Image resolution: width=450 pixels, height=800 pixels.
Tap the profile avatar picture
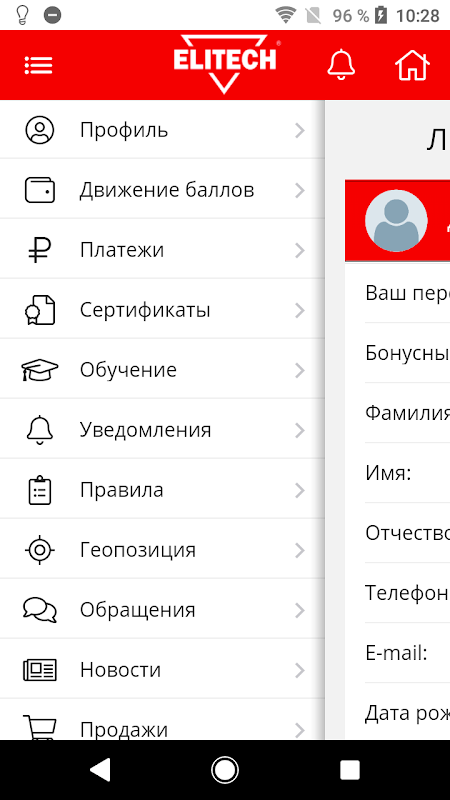coord(396,220)
